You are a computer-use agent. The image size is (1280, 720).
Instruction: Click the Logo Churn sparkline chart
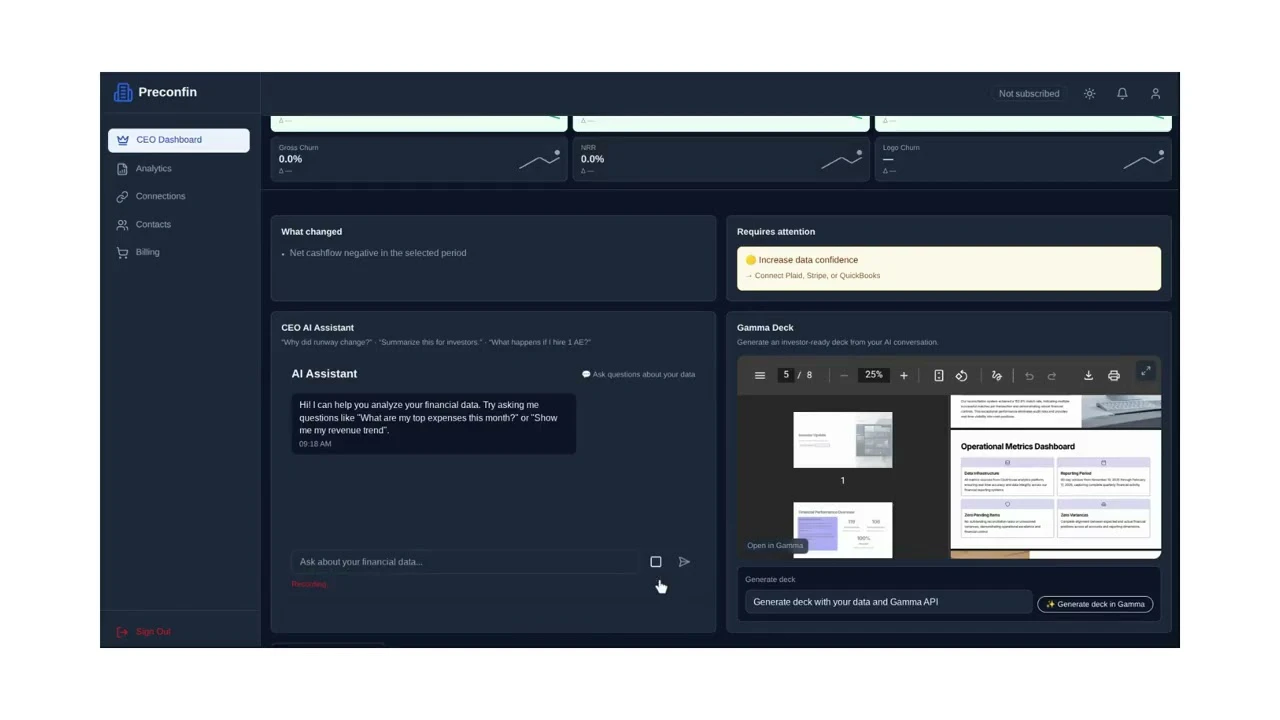coord(1143,160)
